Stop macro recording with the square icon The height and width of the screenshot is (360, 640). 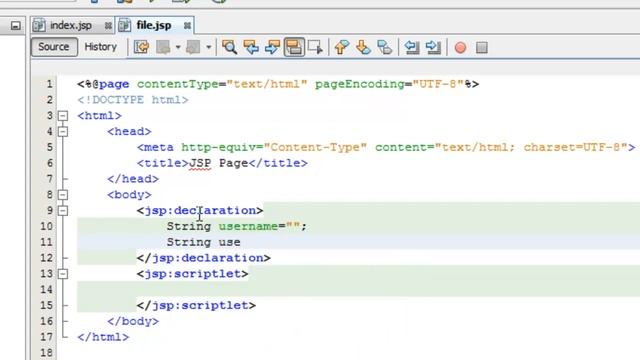(x=482, y=47)
